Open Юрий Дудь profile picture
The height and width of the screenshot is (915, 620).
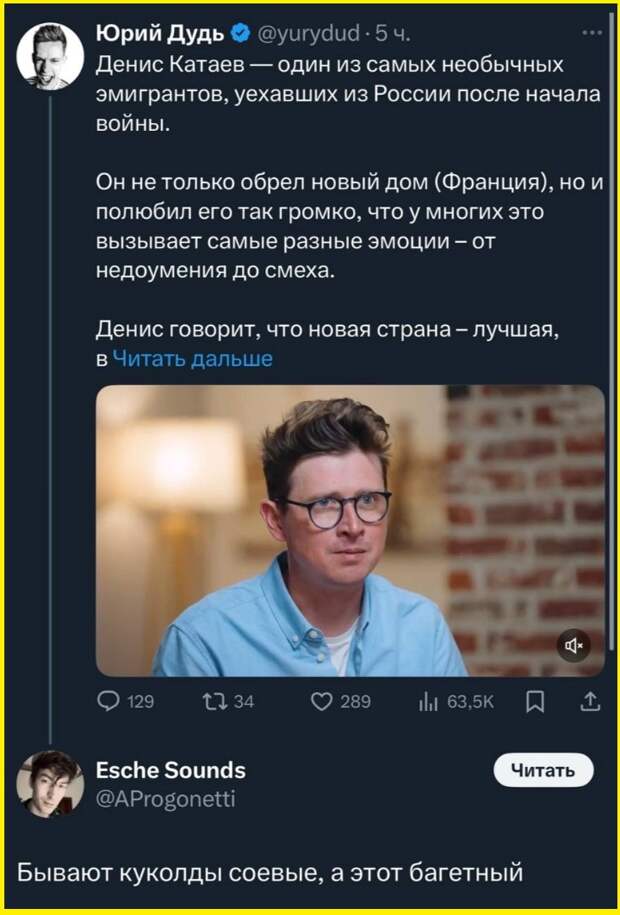[x=50, y=56]
